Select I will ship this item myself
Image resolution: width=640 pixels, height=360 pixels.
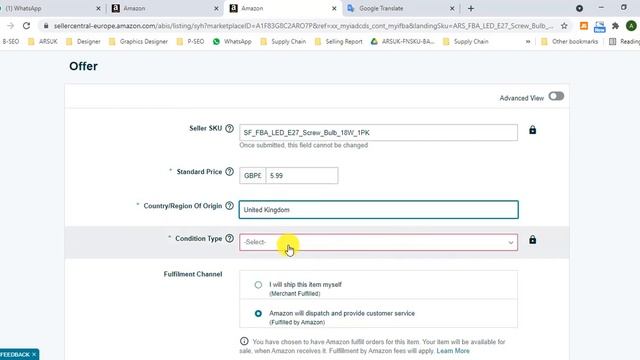point(258,285)
